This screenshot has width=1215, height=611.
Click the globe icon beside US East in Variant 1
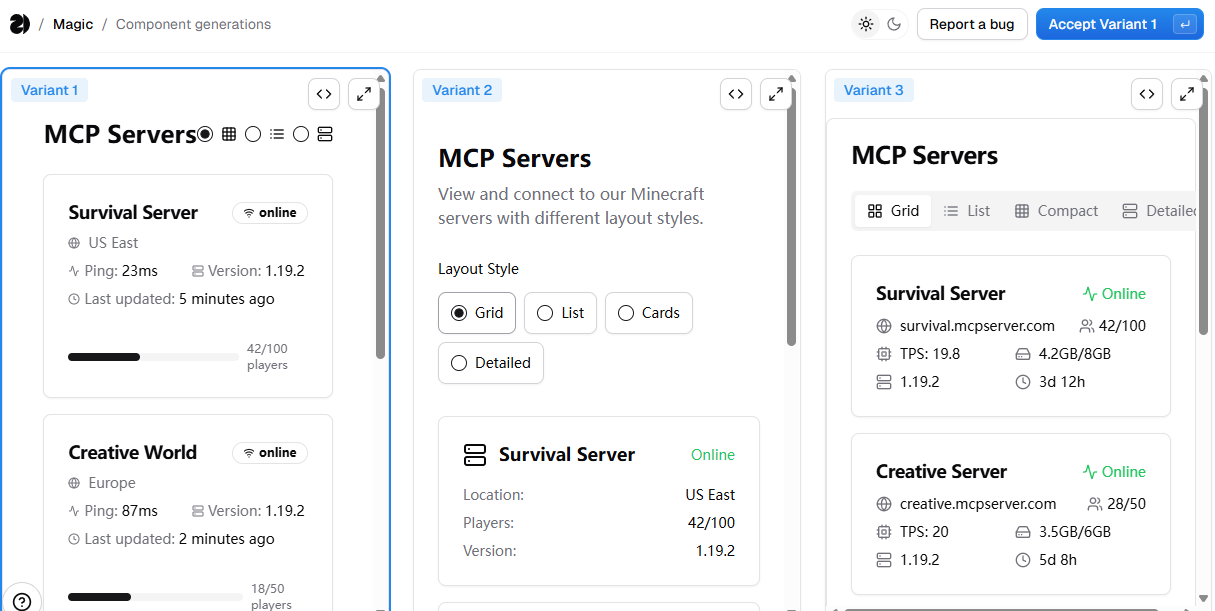click(x=74, y=243)
